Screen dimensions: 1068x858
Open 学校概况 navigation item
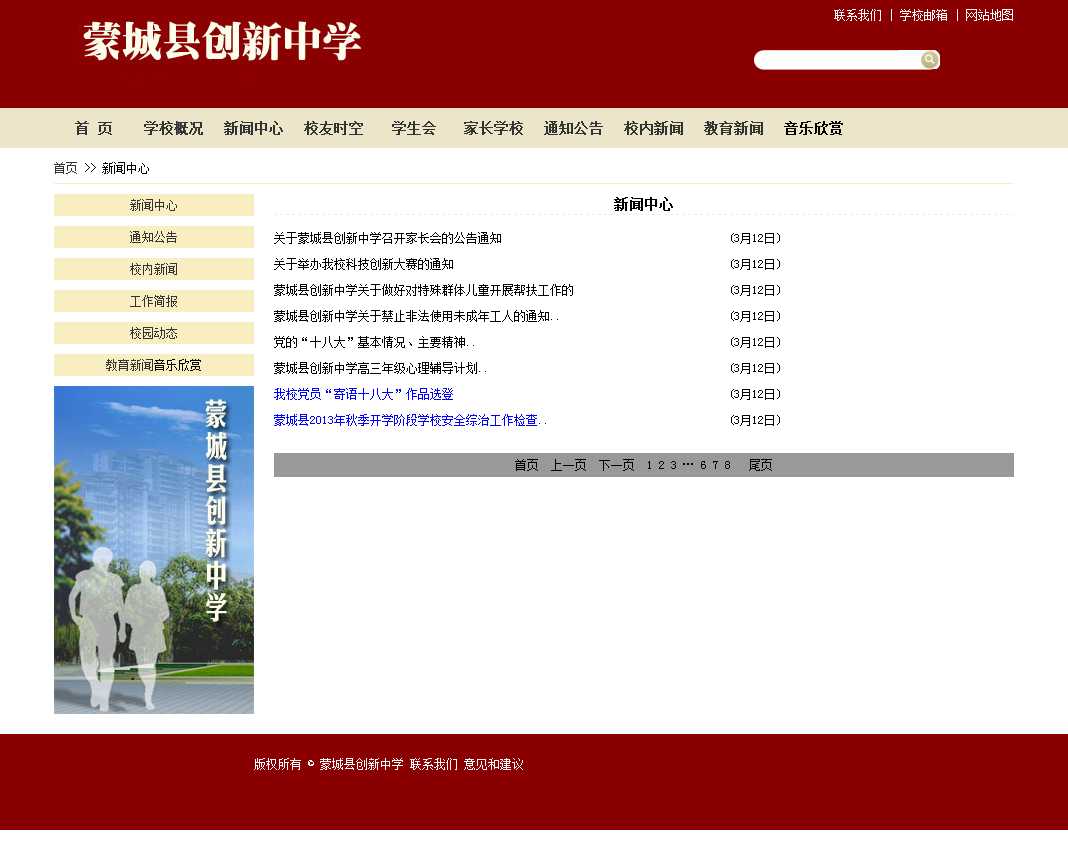[173, 128]
